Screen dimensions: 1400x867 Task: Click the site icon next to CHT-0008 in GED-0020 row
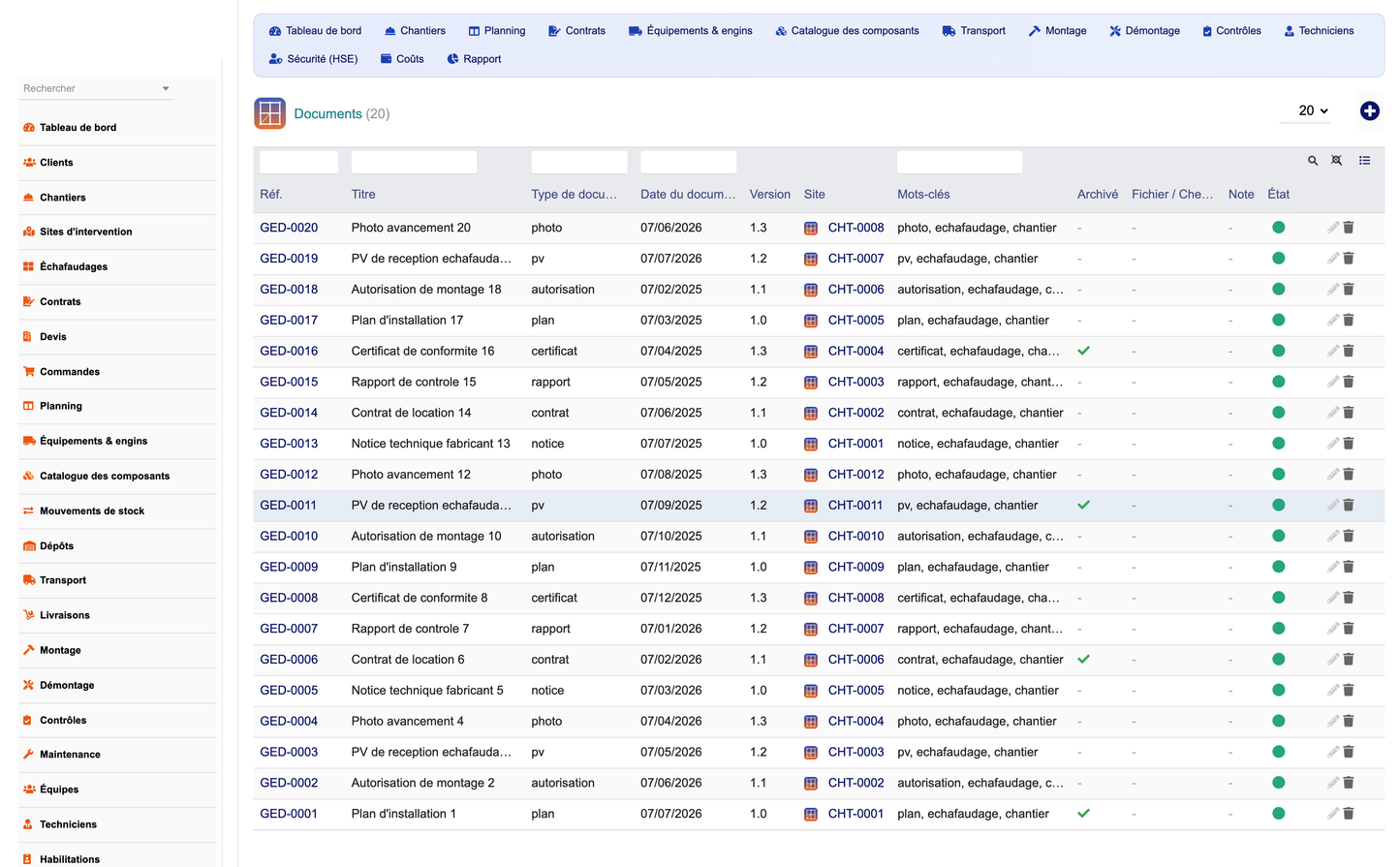811,229
